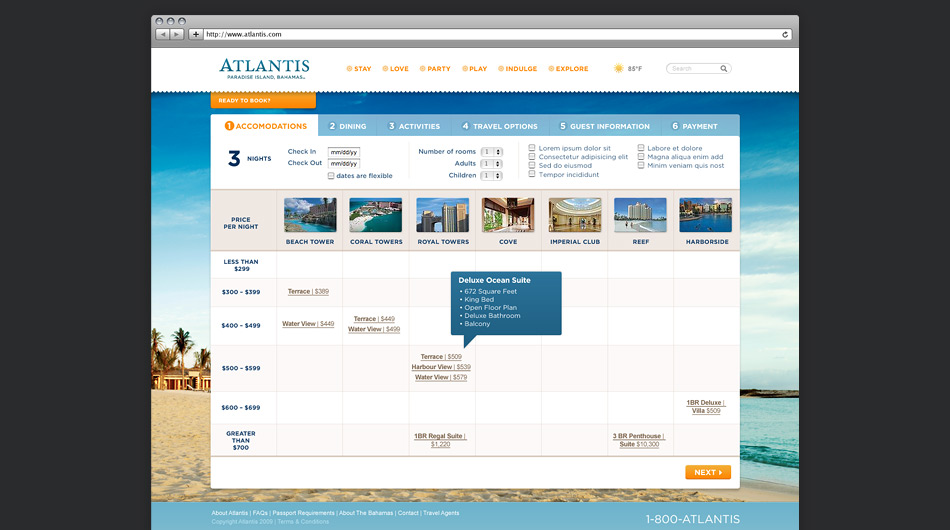The height and width of the screenshot is (530, 950).
Task: Open the Number of rooms dropdown
Action: click(x=491, y=152)
